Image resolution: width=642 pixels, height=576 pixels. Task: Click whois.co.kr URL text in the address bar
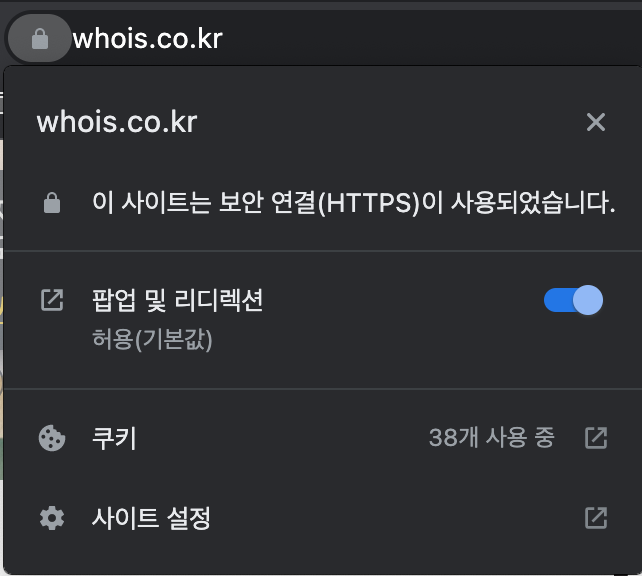tap(147, 39)
